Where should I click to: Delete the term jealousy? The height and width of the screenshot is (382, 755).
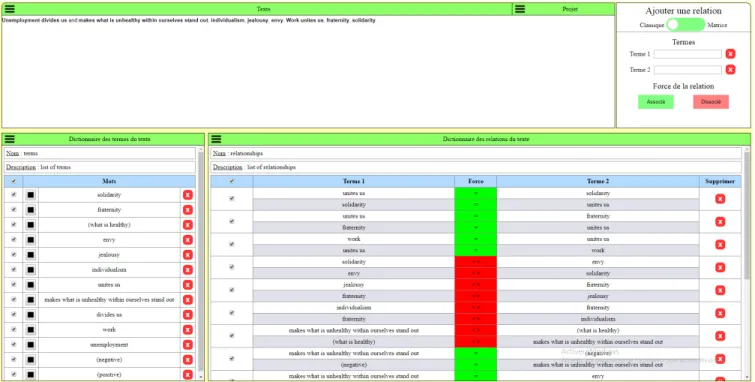[188, 255]
